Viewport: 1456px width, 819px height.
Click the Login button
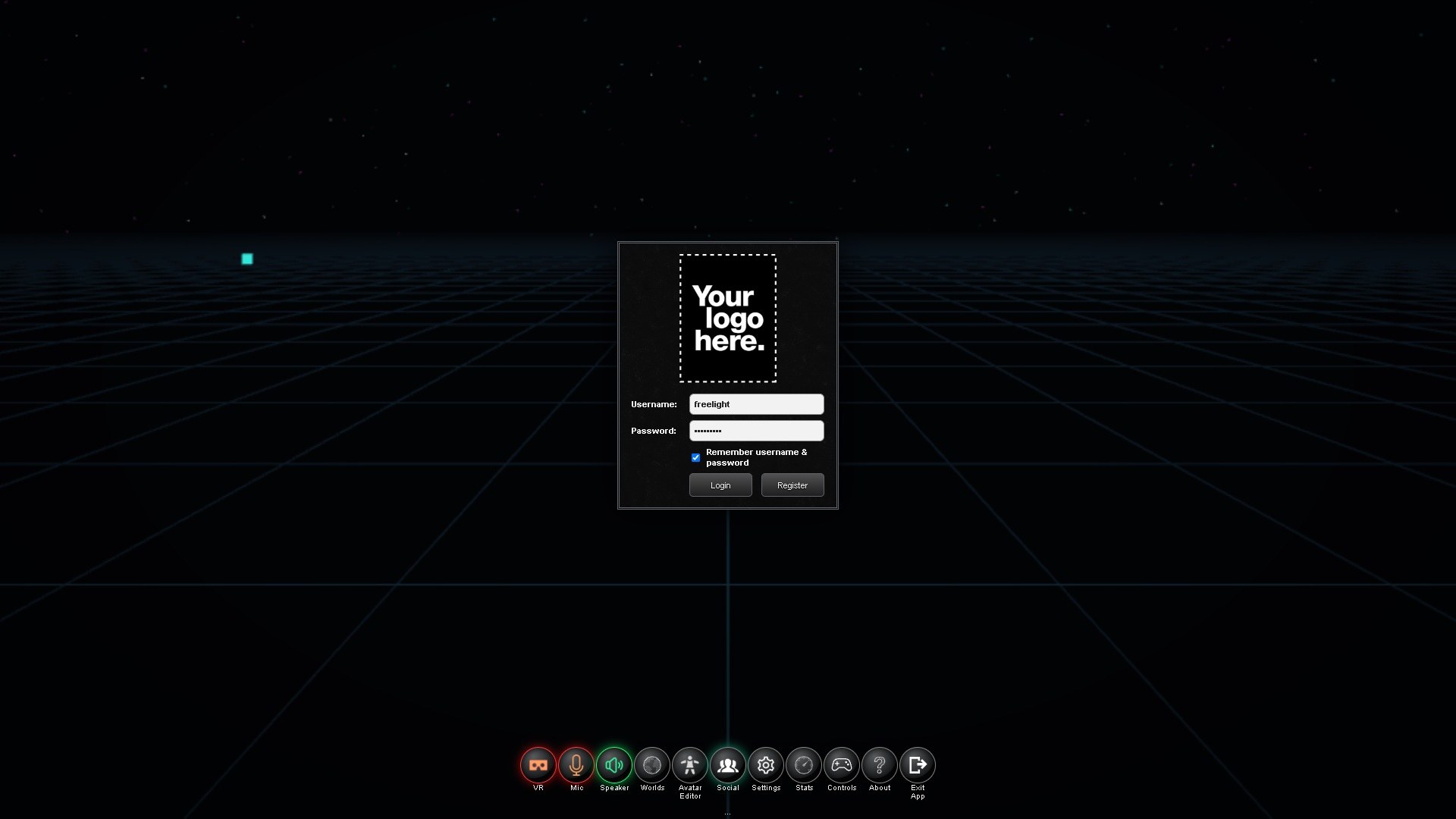pyautogui.click(x=720, y=485)
